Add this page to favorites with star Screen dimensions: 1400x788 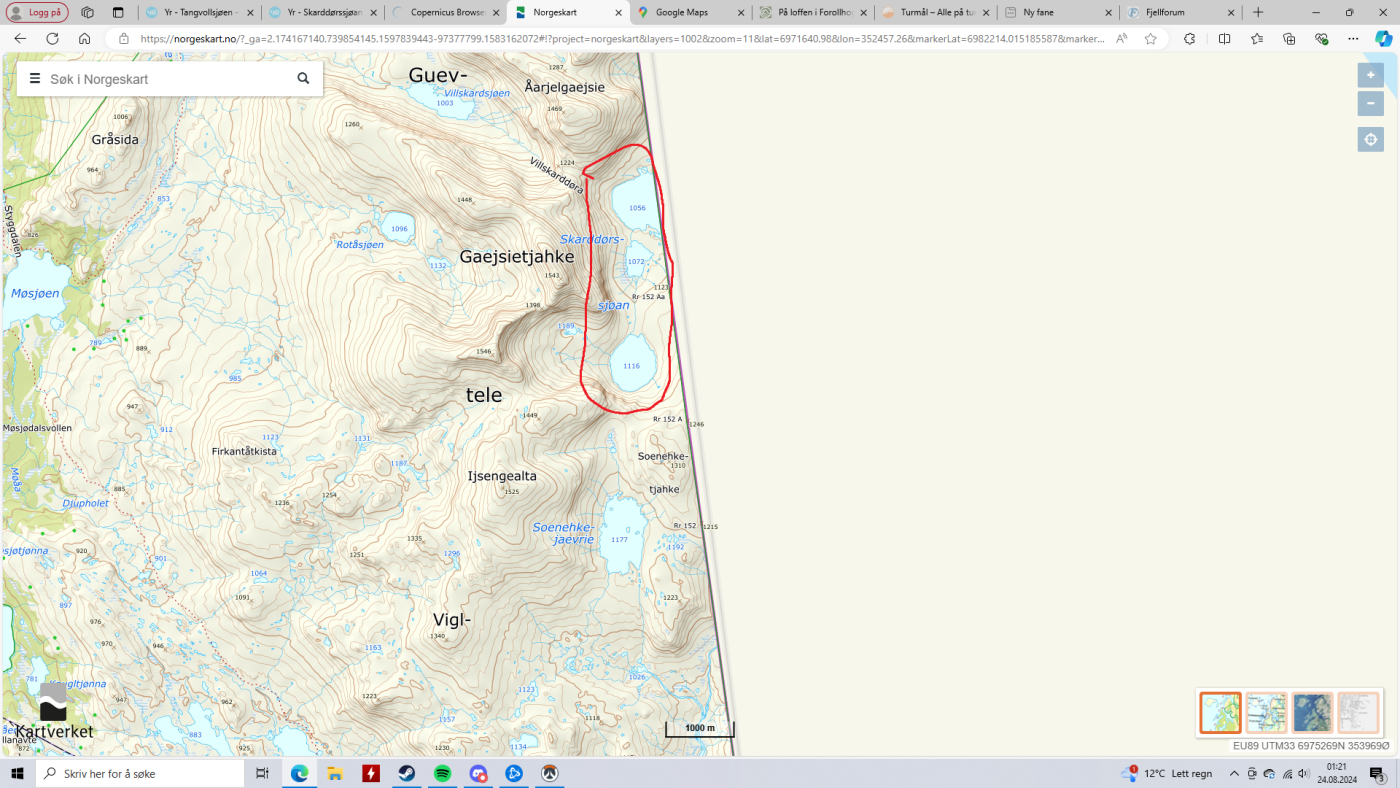point(1151,39)
